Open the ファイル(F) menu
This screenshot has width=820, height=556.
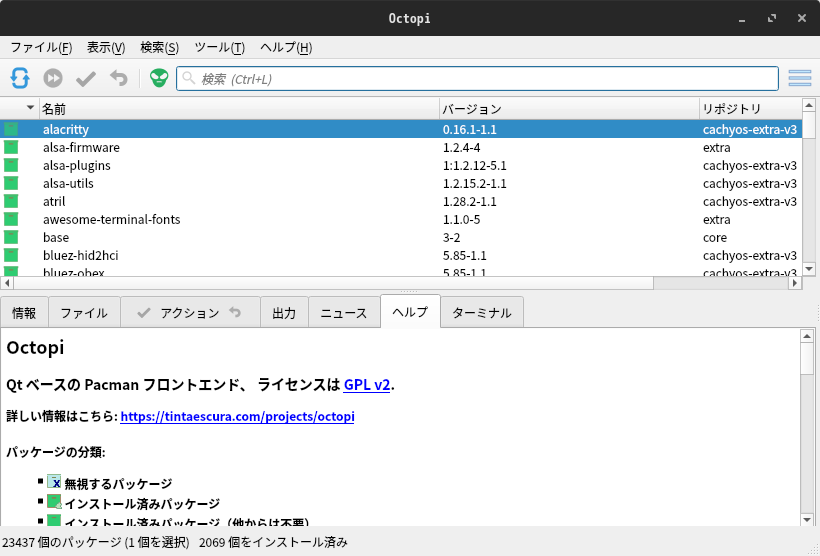[x=41, y=48]
